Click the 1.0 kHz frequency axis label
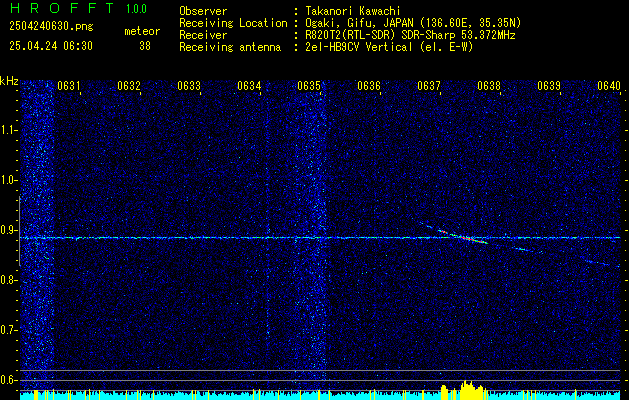The image size is (629, 400). click(9, 180)
